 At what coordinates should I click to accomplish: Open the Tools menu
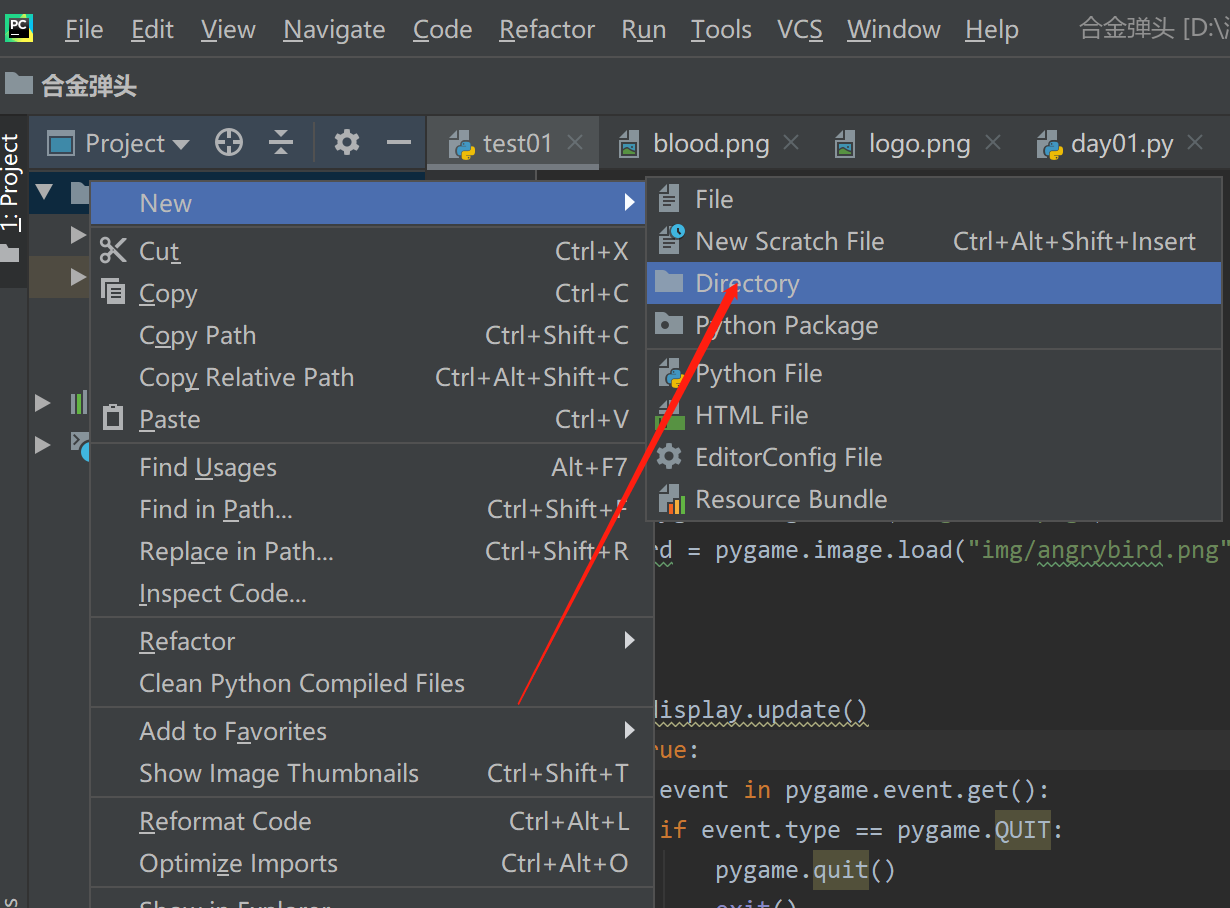coord(721,30)
